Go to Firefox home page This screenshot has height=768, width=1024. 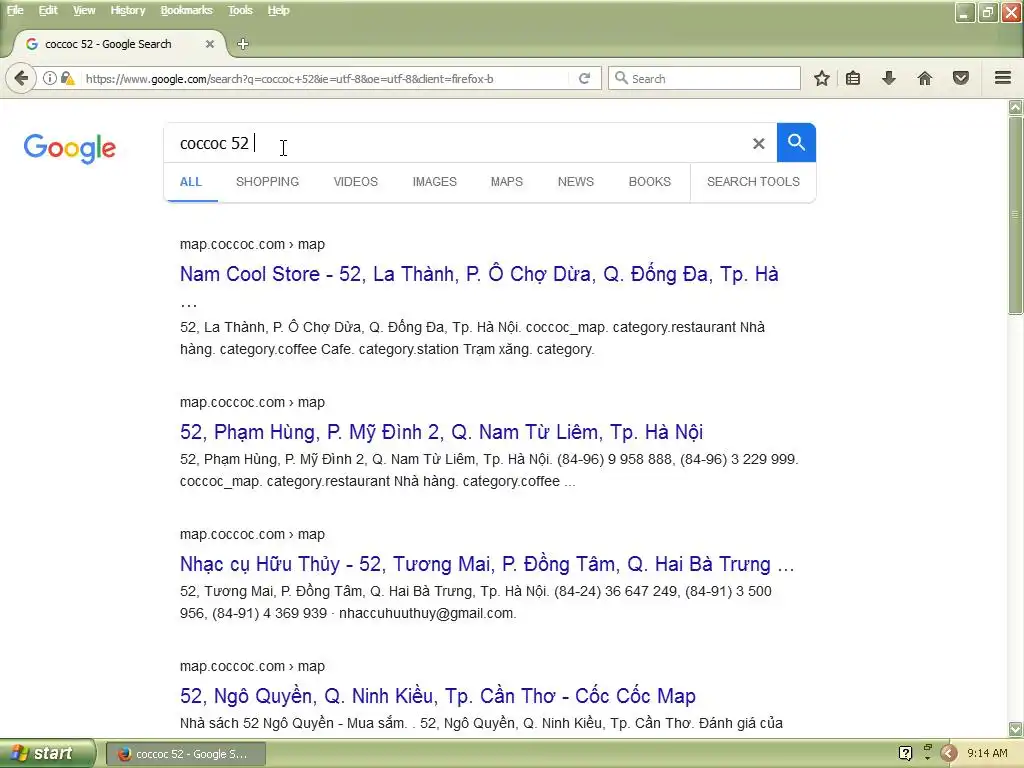925,79
